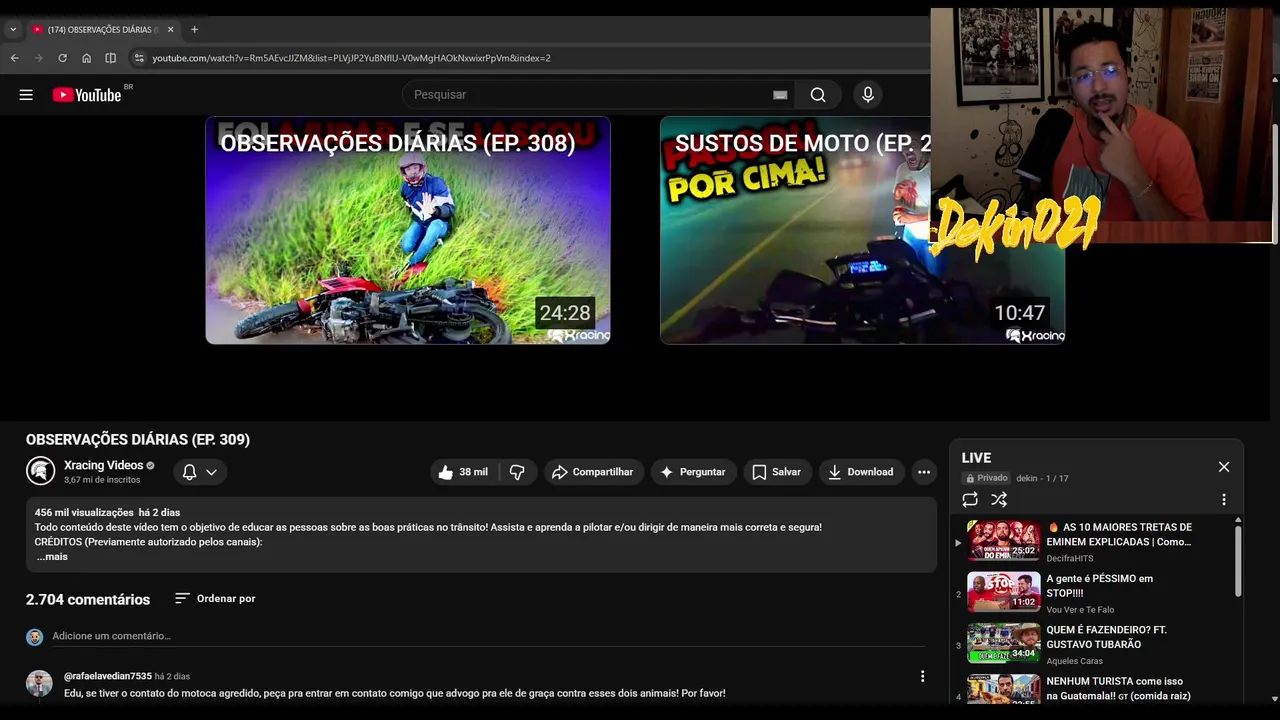Image resolution: width=1280 pixels, height=720 pixels.
Task: Focus the Pesquisar search field
Action: point(590,95)
